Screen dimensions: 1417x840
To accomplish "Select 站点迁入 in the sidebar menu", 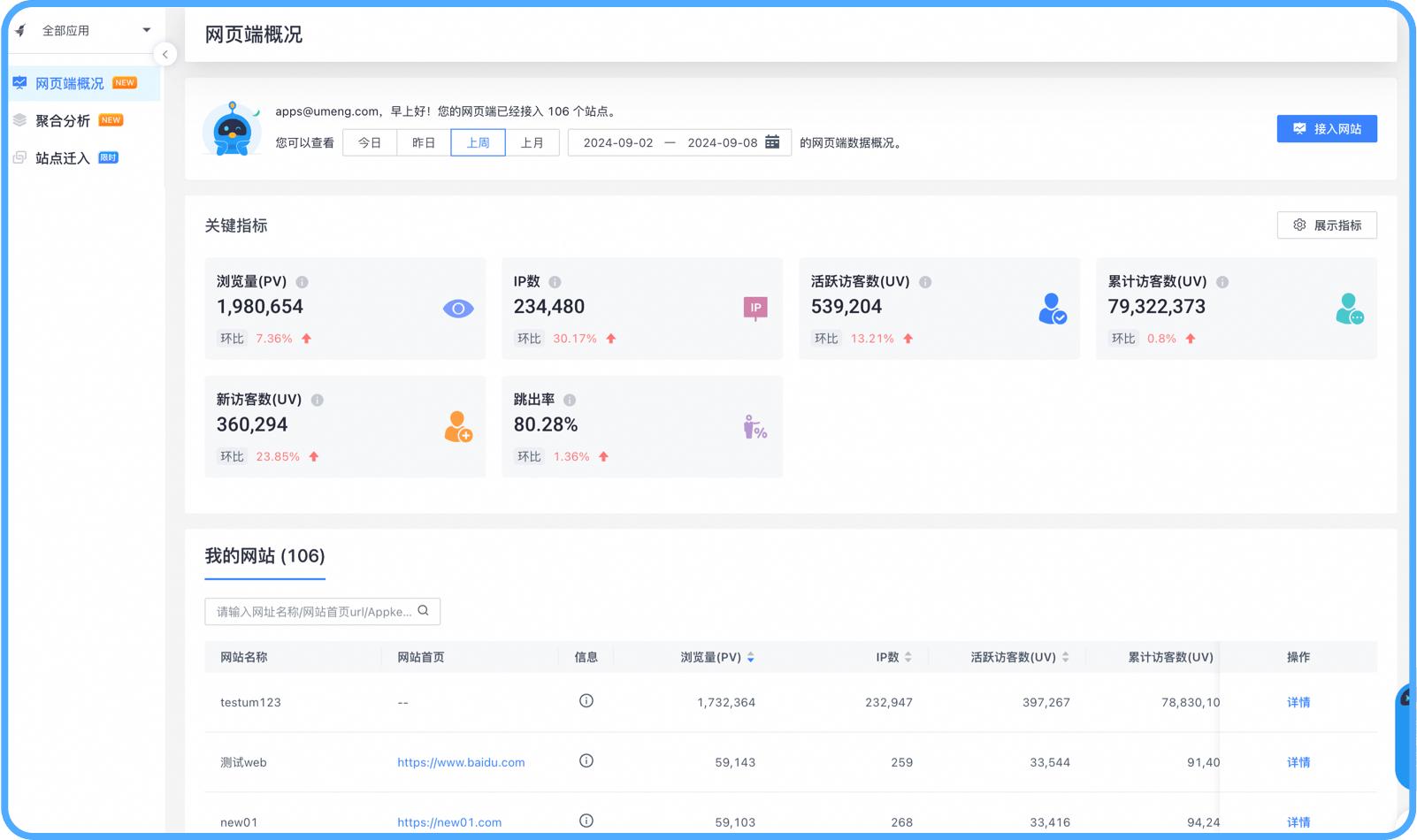I will tap(62, 157).
